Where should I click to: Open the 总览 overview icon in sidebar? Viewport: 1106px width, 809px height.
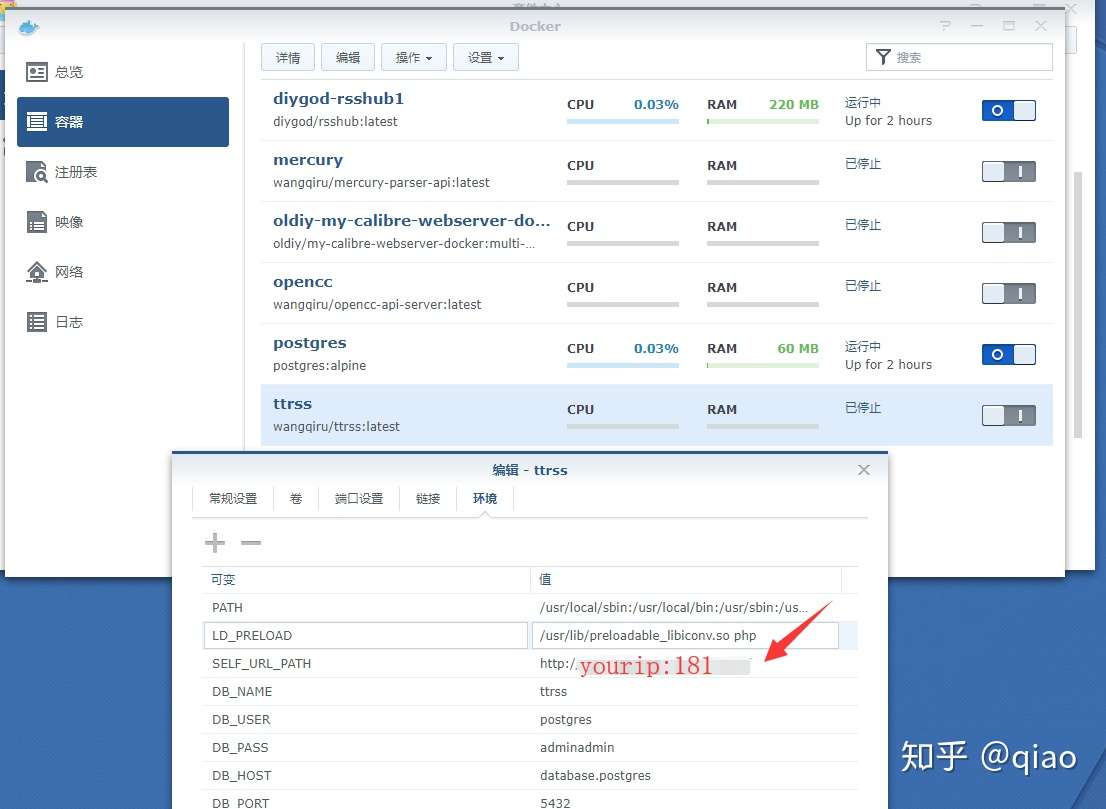(37, 72)
